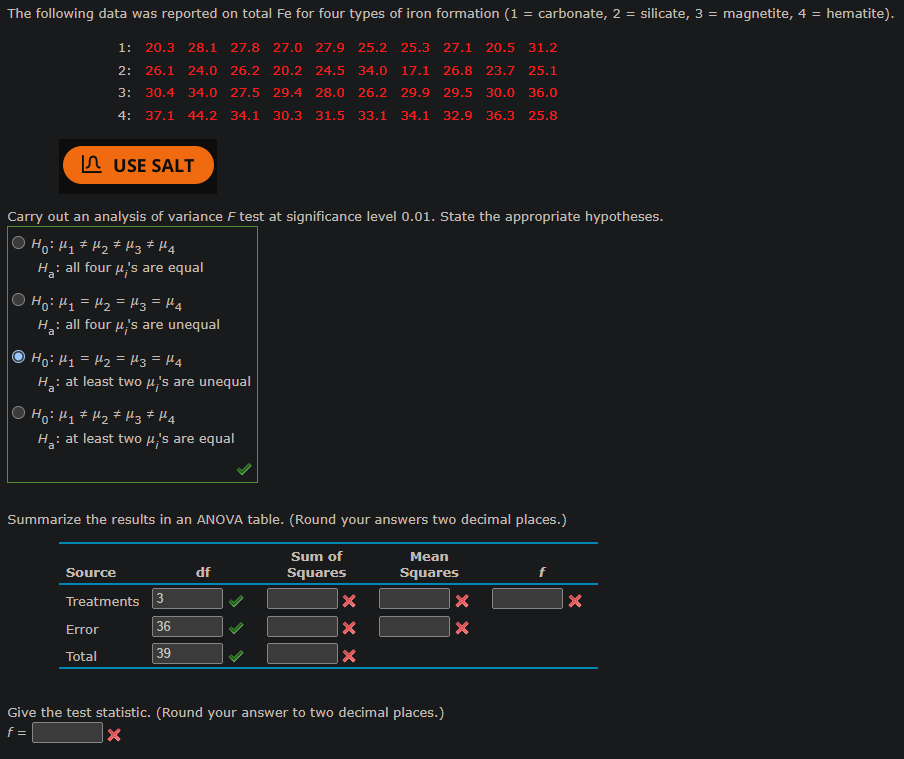
Task: Select Ha at least two unequal option
Action: tap(18, 357)
